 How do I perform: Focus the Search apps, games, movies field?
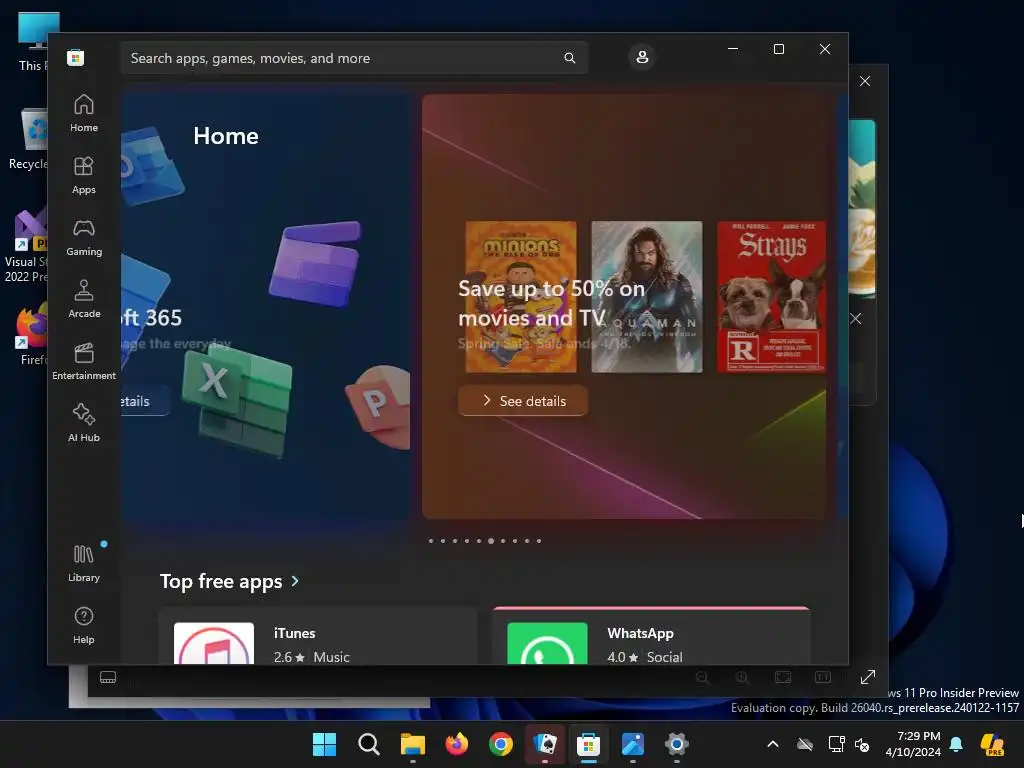(354, 58)
